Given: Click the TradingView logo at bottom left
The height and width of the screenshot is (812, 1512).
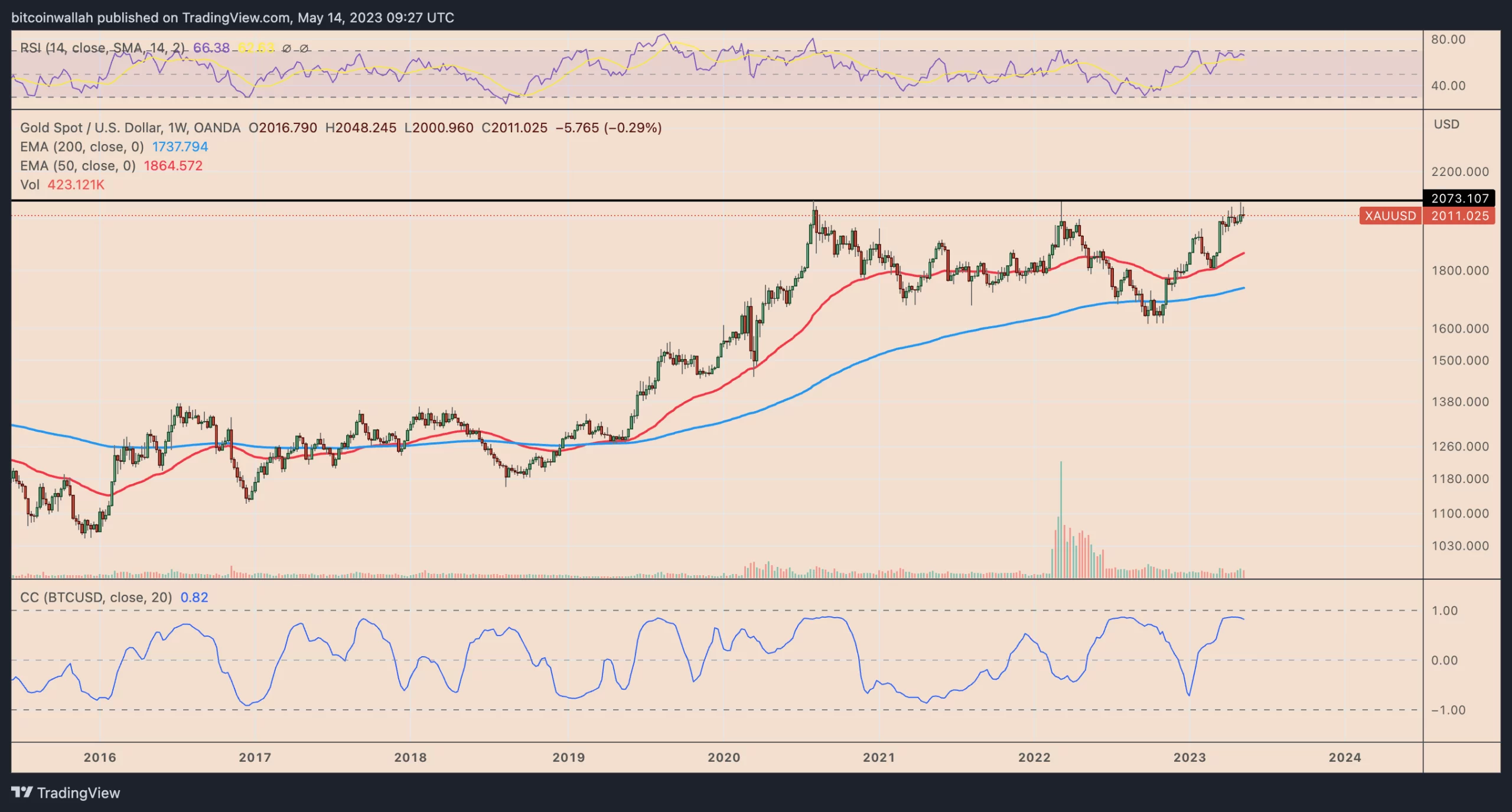Looking at the screenshot, I should (x=66, y=793).
